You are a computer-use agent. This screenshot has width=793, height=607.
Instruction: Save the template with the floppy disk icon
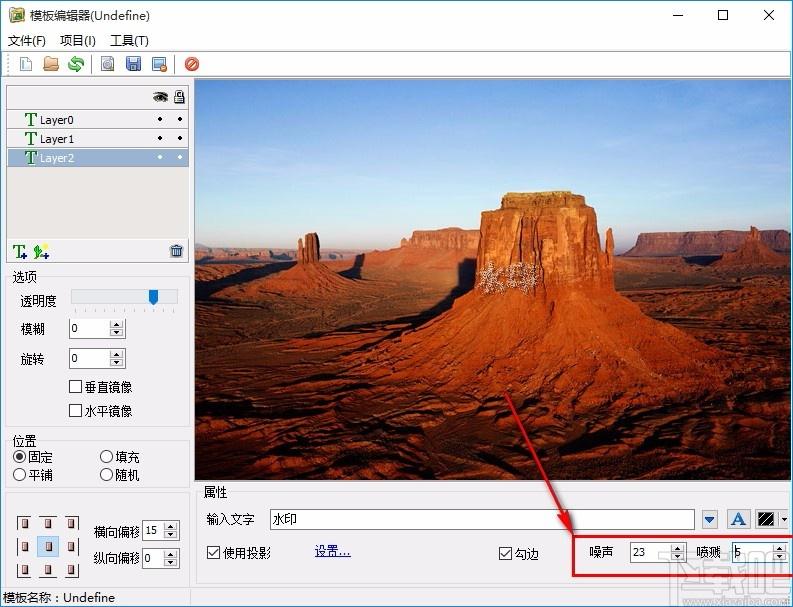point(134,64)
